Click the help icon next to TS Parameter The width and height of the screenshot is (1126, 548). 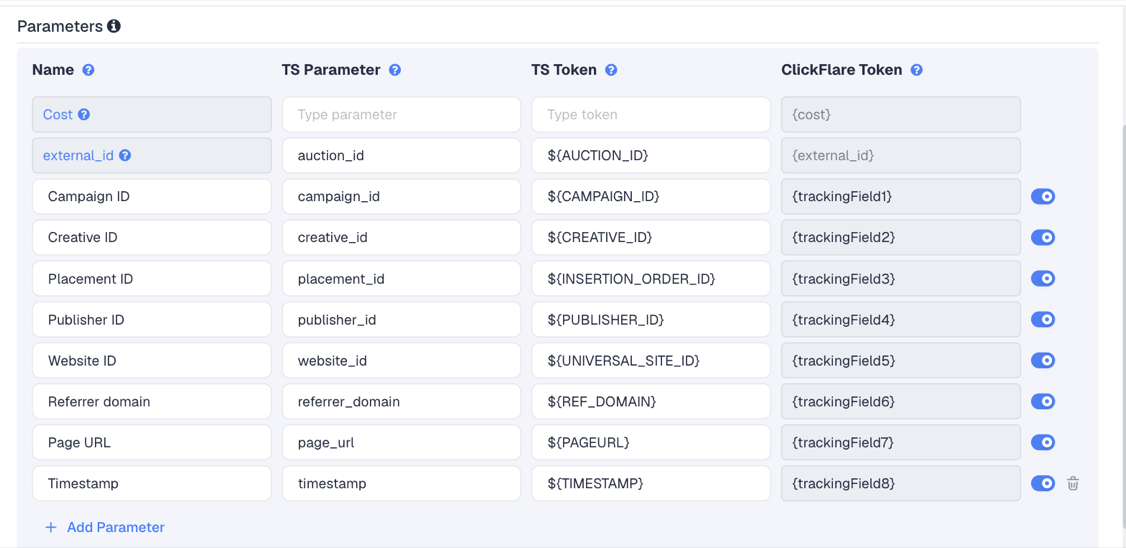pos(394,70)
